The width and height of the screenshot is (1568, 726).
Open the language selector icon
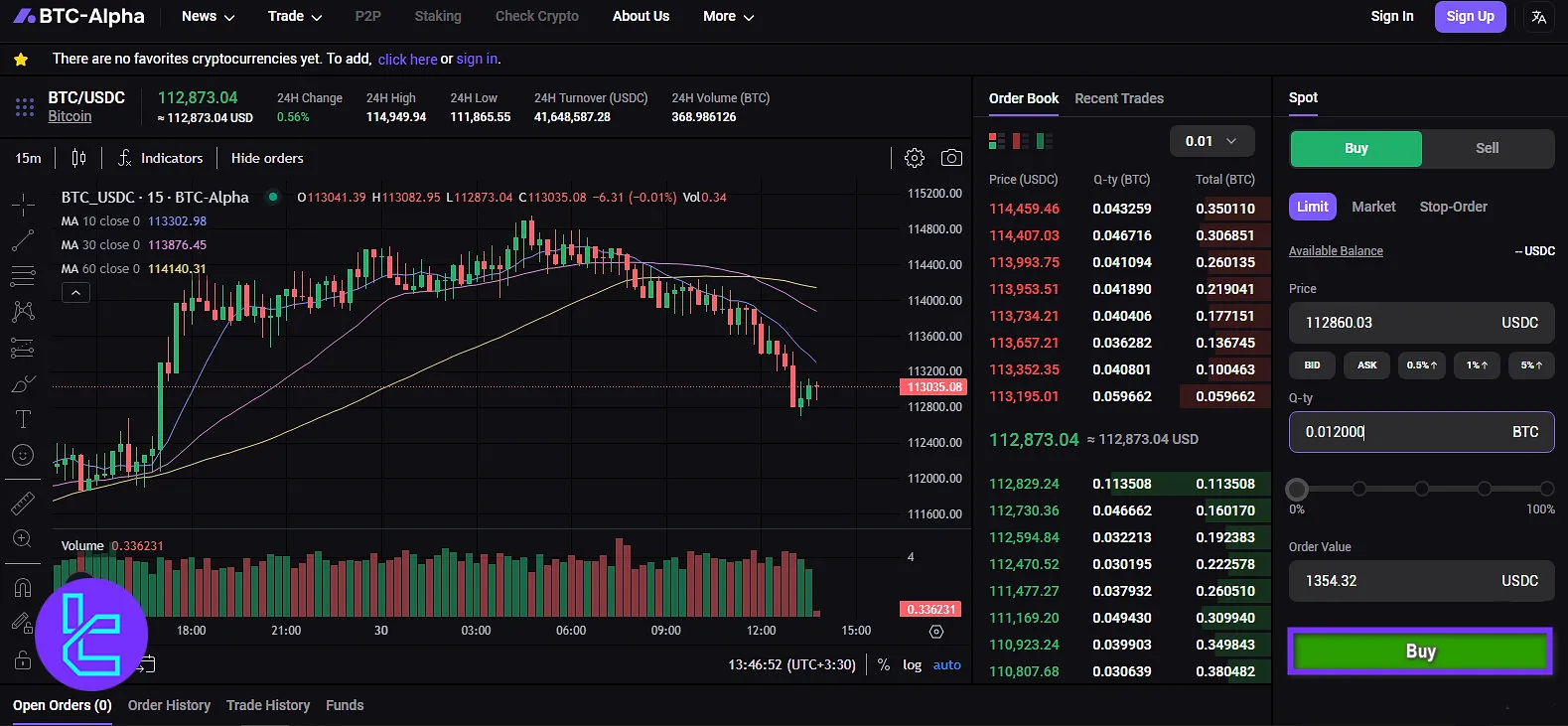coord(1538,17)
